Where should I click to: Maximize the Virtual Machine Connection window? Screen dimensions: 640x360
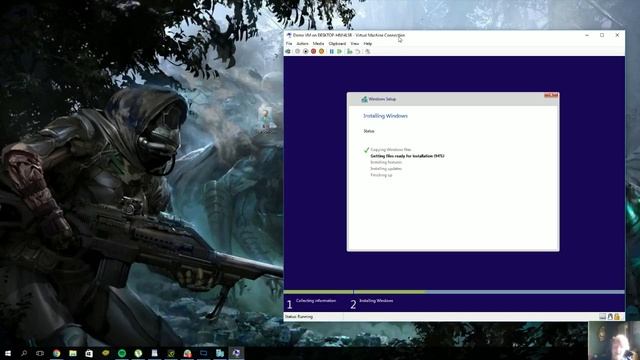[602, 36]
